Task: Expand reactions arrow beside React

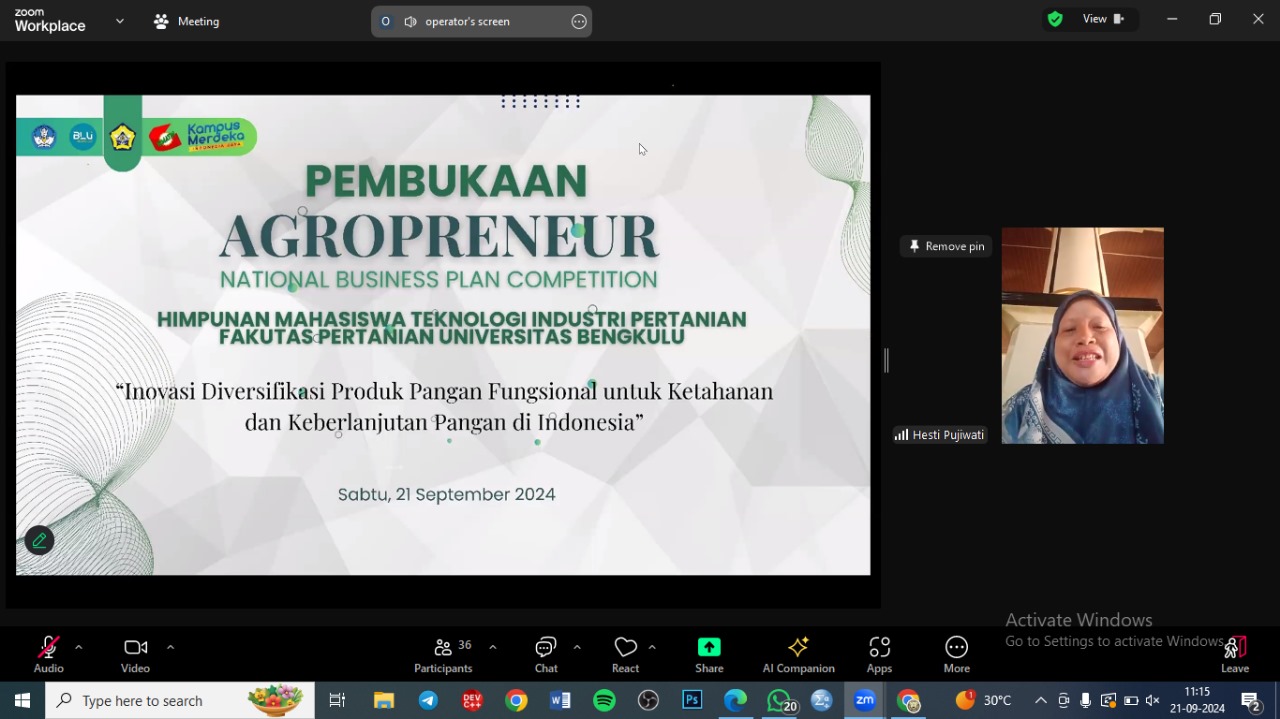Action: (x=652, y=647)
